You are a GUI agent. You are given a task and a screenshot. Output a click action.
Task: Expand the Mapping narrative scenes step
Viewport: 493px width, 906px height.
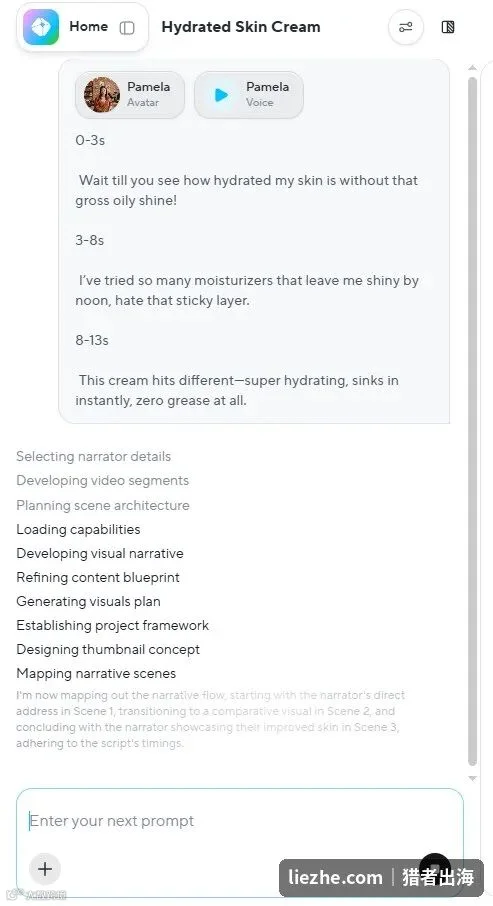[x=96, y=673]
